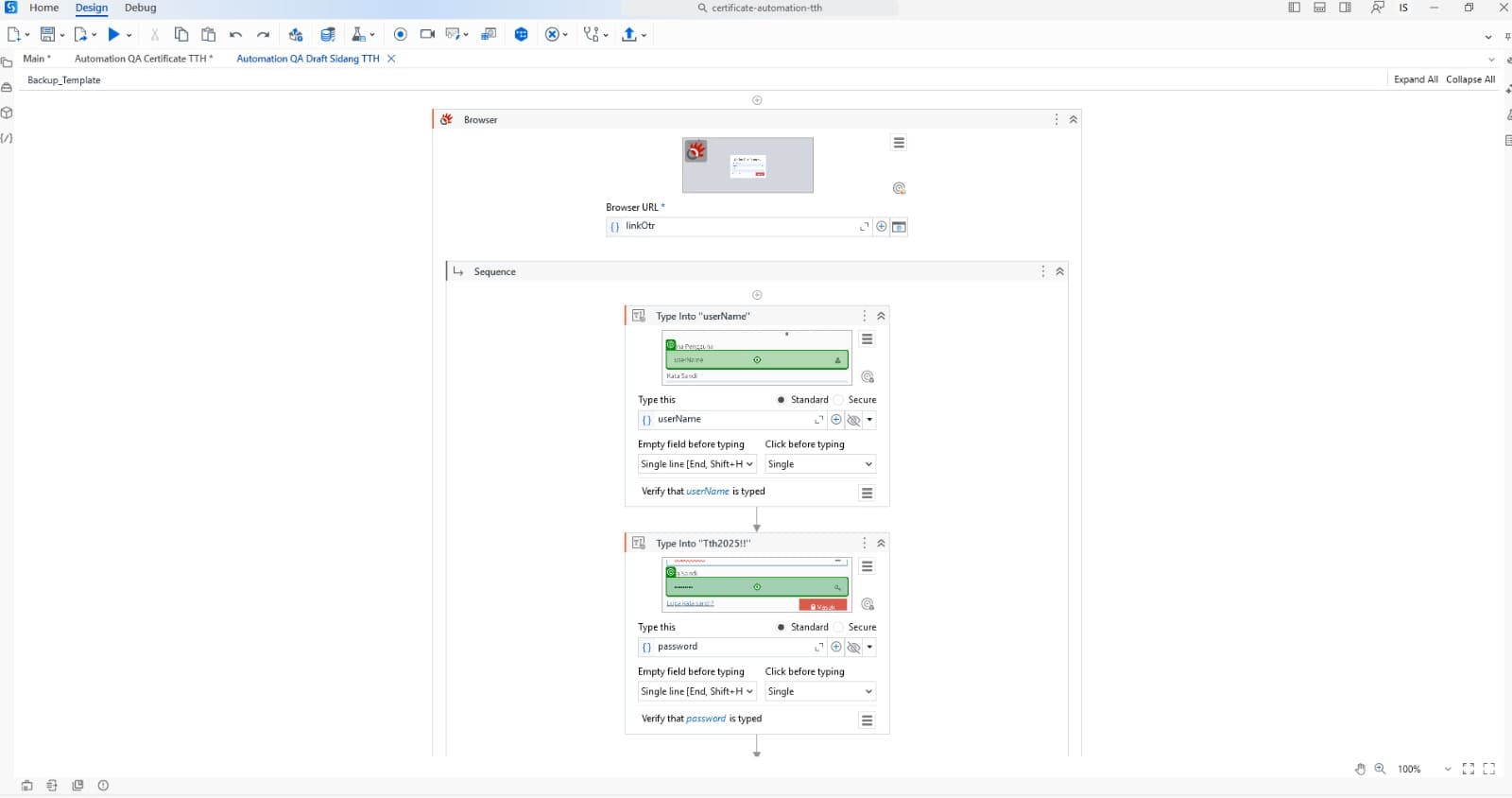Viewport: 1512px width, 798px height.
Task: Click the userName link in verify text
Action: (708, 492)
